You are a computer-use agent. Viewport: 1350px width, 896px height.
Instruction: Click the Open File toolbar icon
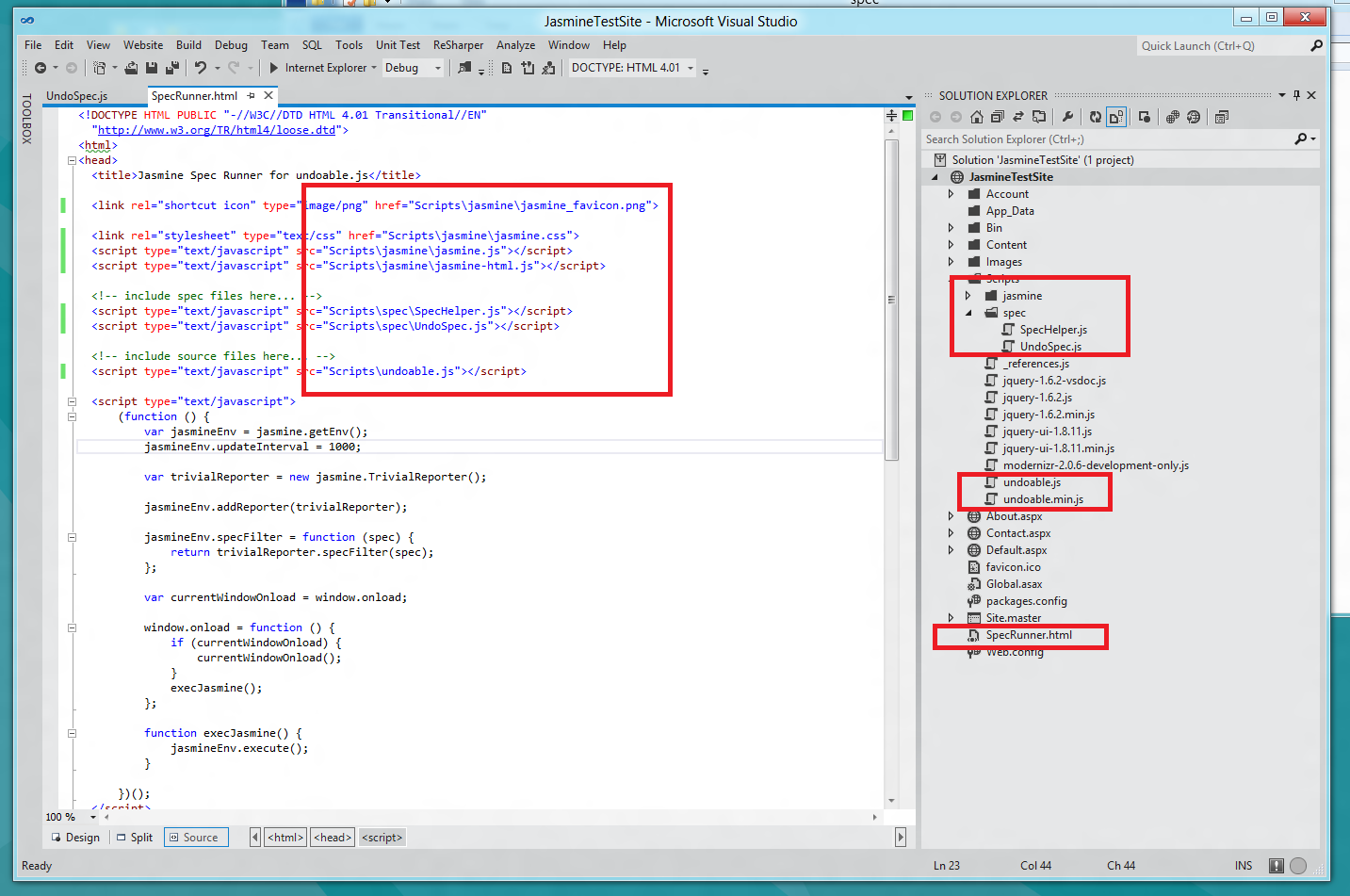pyautogui.click(x=132, y=68)
